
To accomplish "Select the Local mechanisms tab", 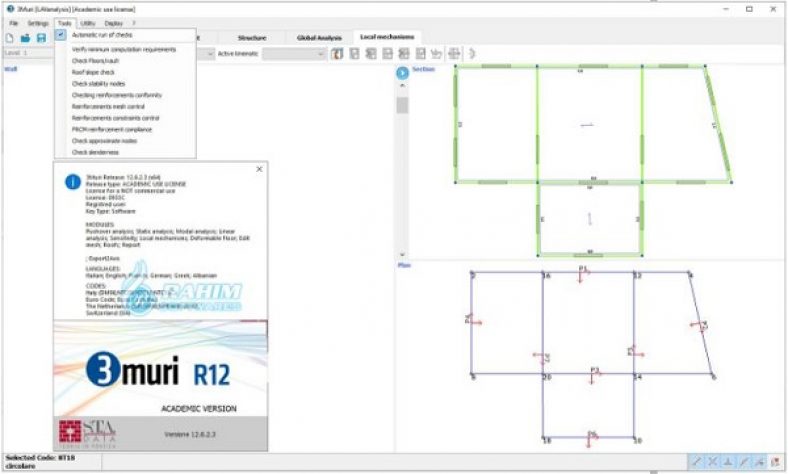I will (387, 37).
